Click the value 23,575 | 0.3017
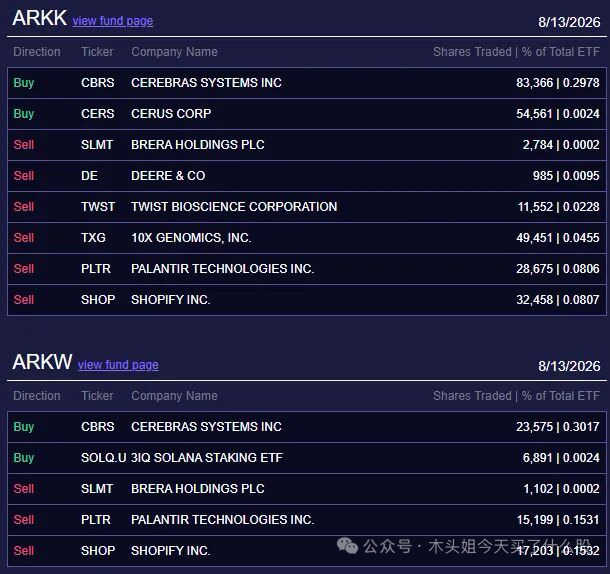 557,427
